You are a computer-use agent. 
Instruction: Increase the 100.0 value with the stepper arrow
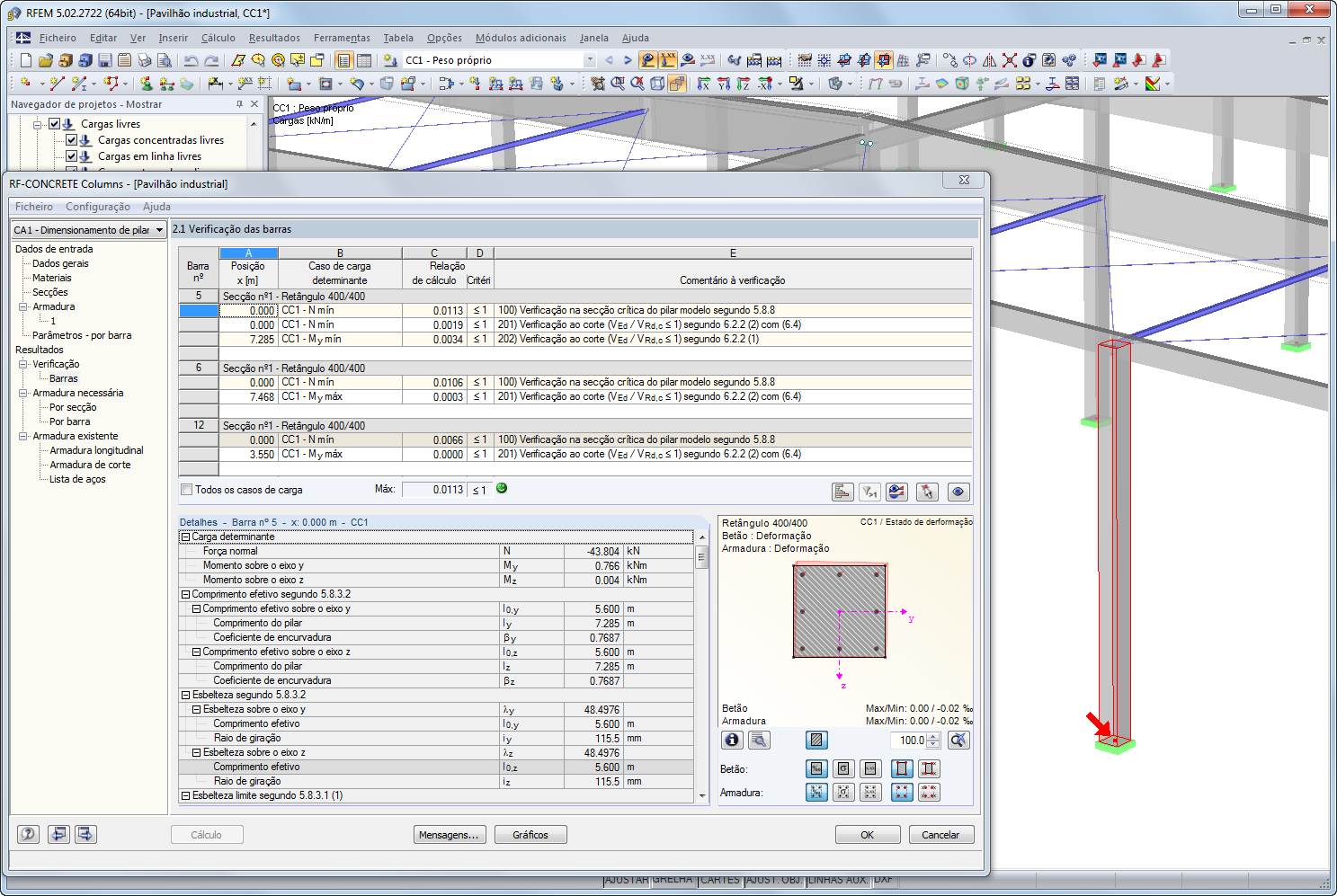[931, 735]
